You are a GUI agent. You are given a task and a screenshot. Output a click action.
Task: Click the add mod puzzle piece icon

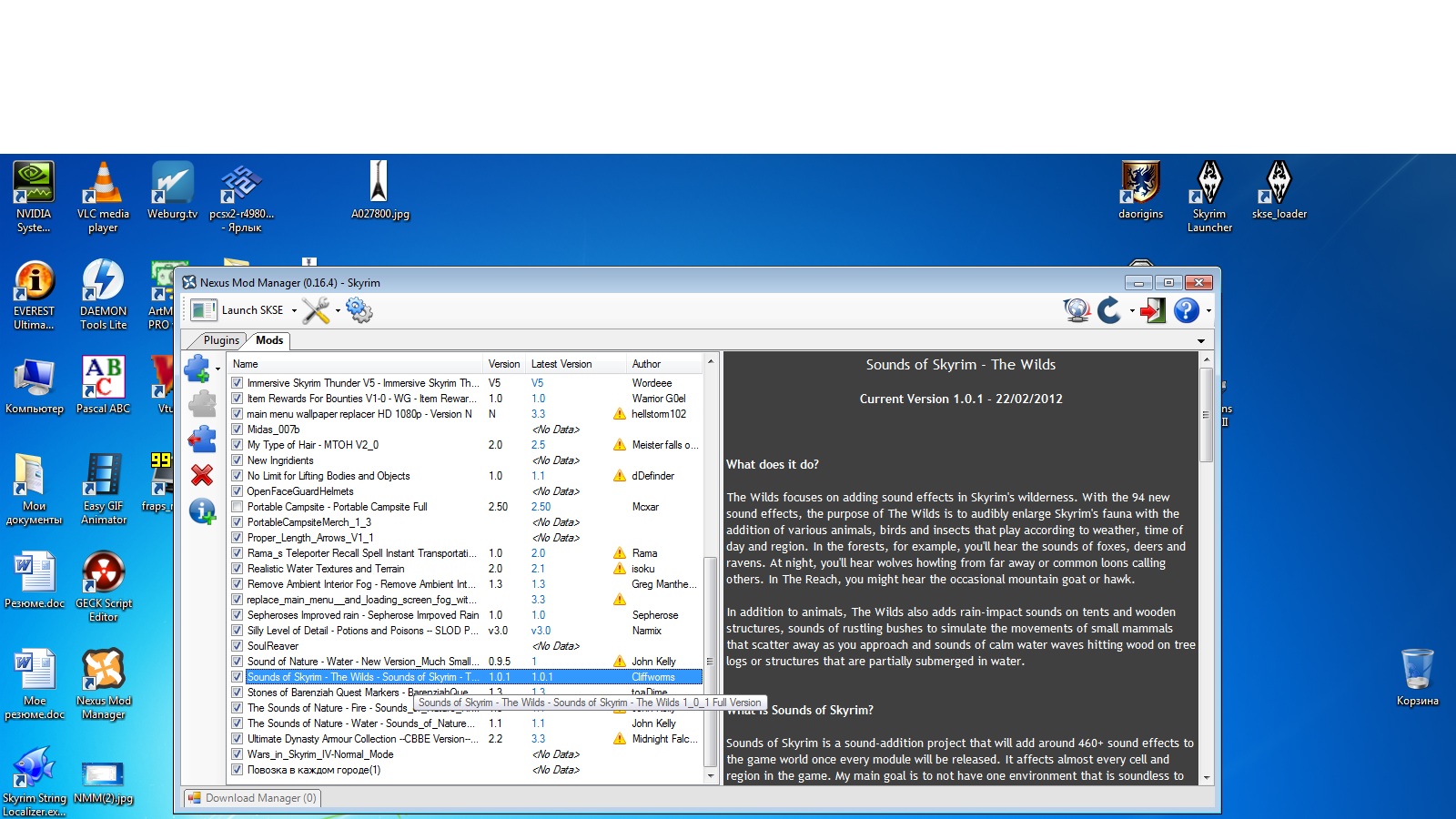pos(197,369)
